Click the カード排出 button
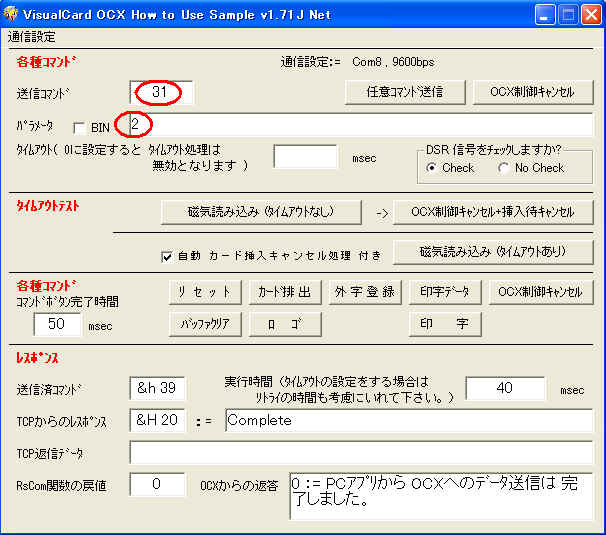Screen dimensions: 606x535 pos(285,292)
